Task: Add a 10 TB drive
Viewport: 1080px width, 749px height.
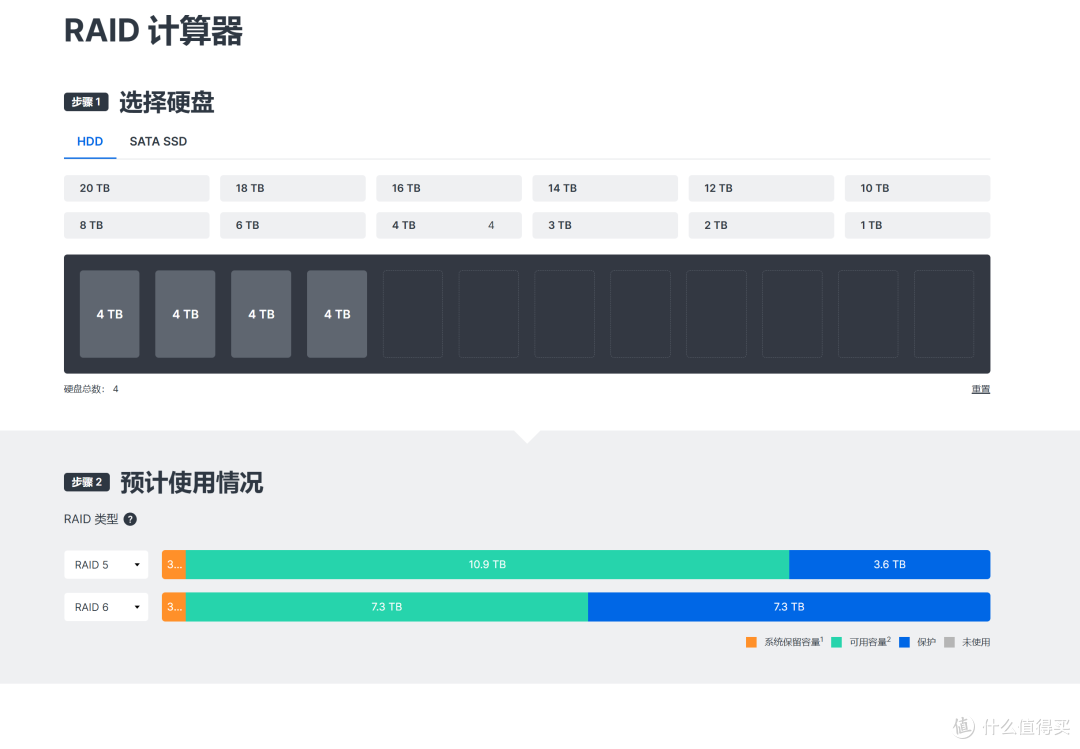Action: tap(917, 188)
